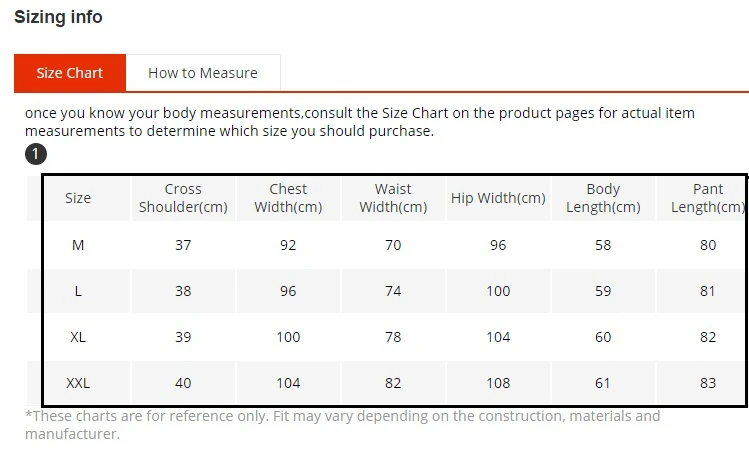The height and width of the screenshot is (453, 749).
Task: Select the waist width value 70
Action: click(393, 245)
